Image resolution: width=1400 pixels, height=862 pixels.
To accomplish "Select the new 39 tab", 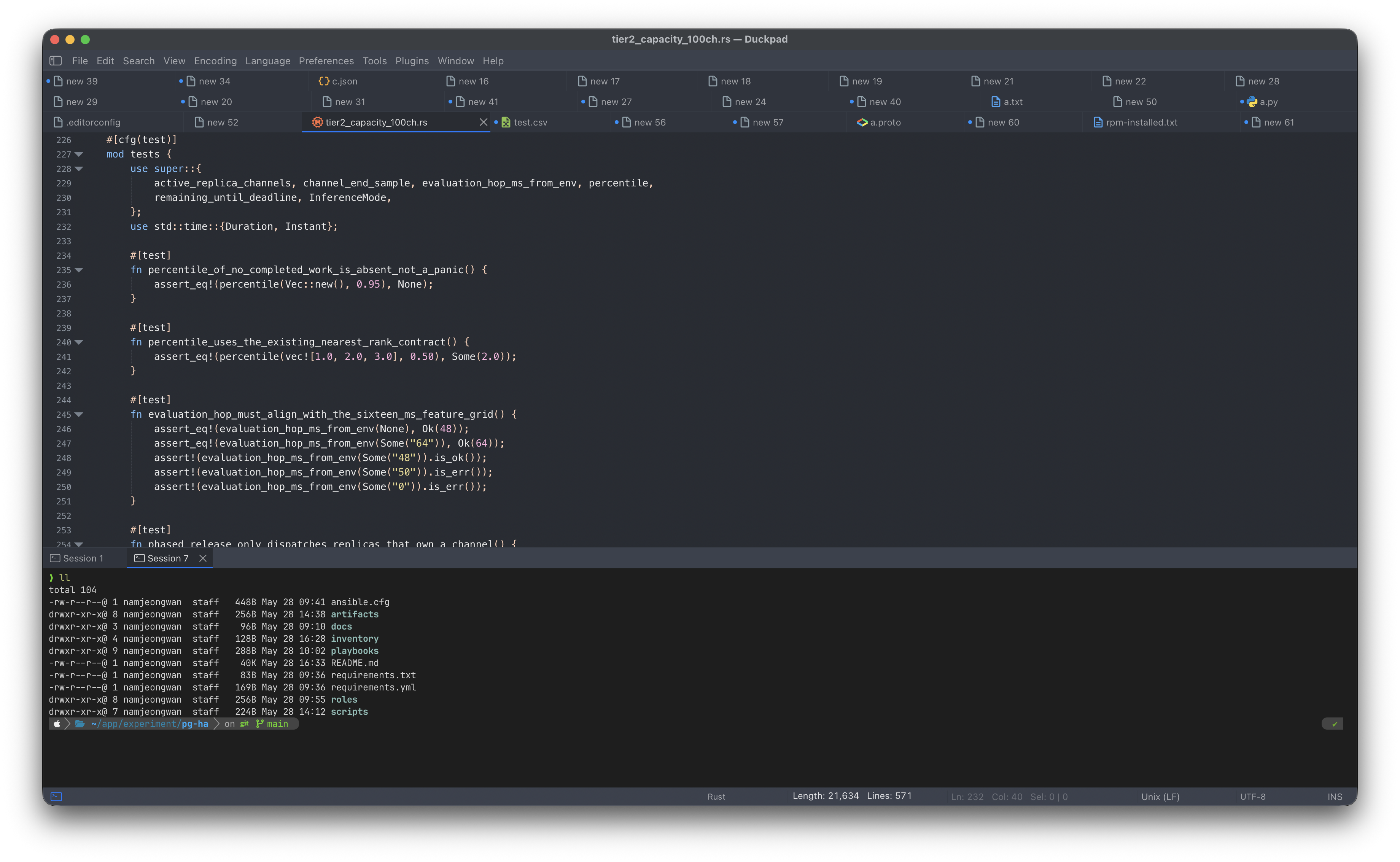I will coord(81,81).
